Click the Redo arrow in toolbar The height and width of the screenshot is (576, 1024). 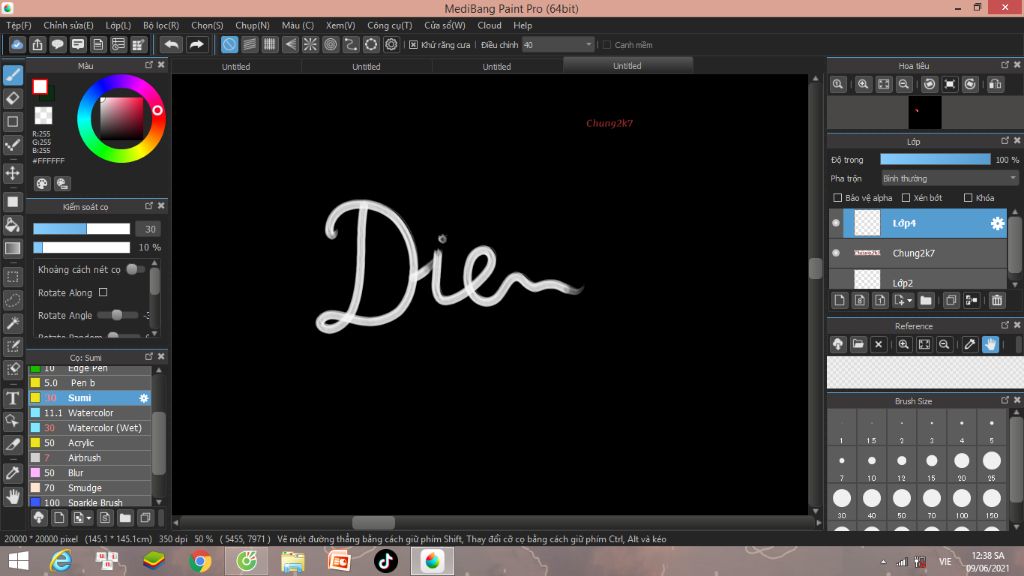[196, 44]
